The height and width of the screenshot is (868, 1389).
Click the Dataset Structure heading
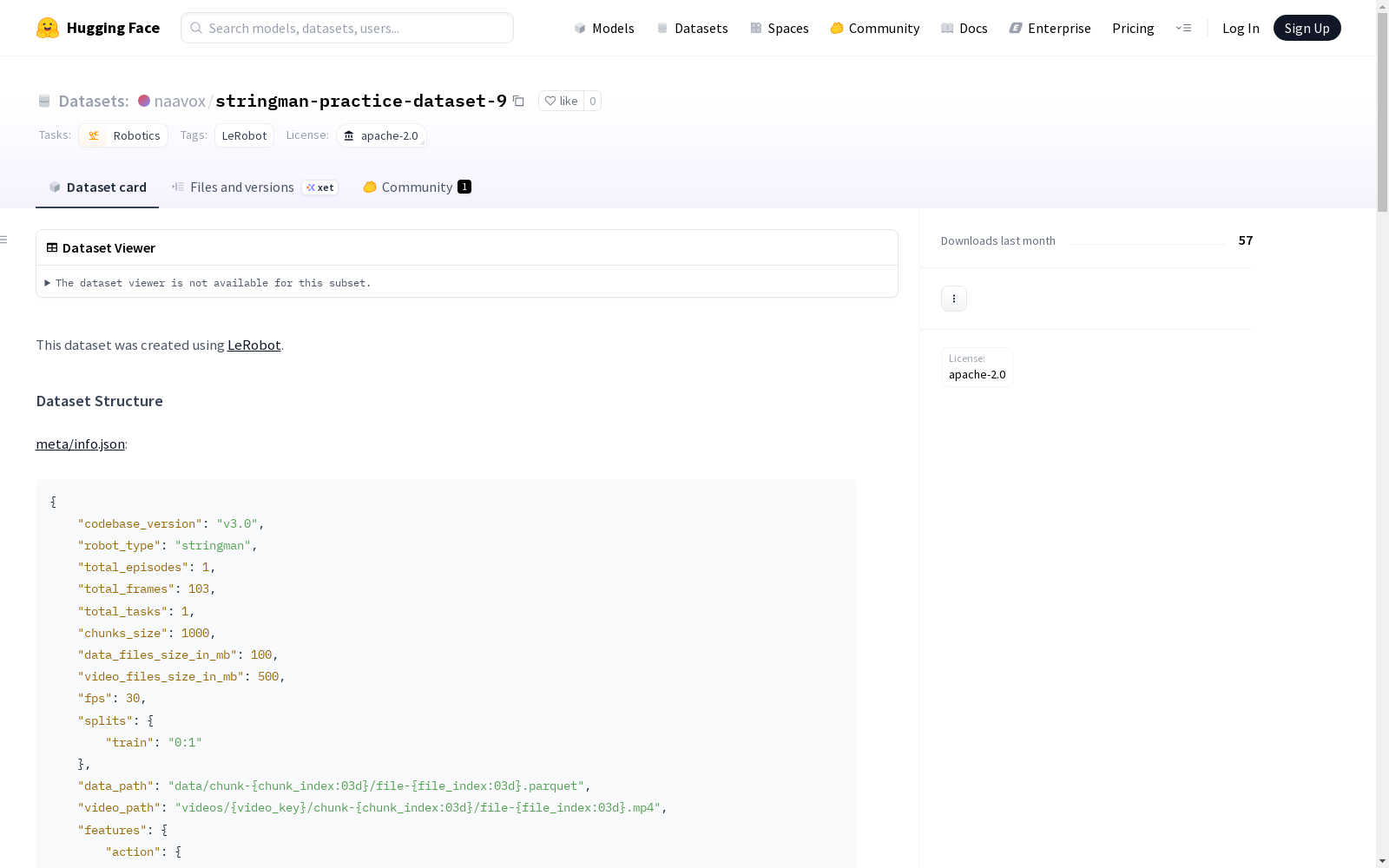coord(99,401)
